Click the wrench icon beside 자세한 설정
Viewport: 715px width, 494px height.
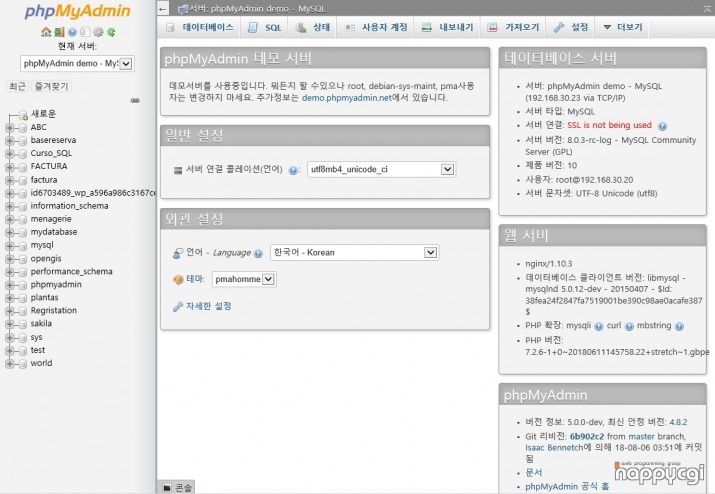(178, 307)
